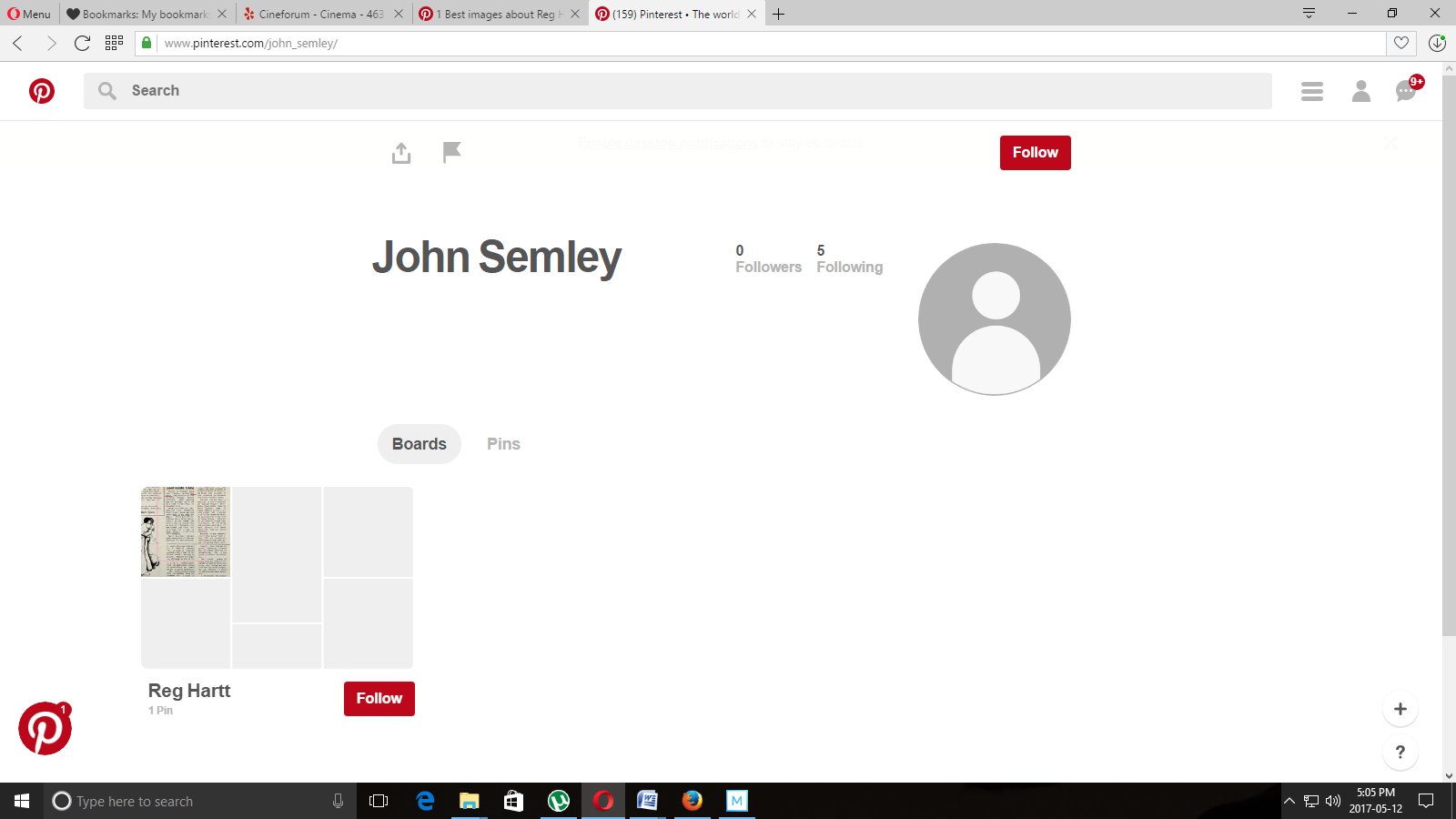Click the flag report icon
This screenshot has height=819, width=1456.
[x=451, y=152]
